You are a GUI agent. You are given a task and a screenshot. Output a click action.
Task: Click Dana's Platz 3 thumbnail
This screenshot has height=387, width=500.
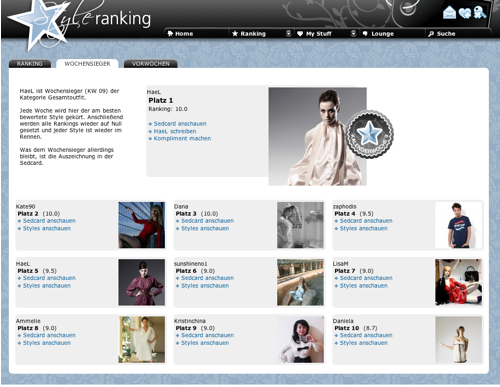(x=300, y=225)
